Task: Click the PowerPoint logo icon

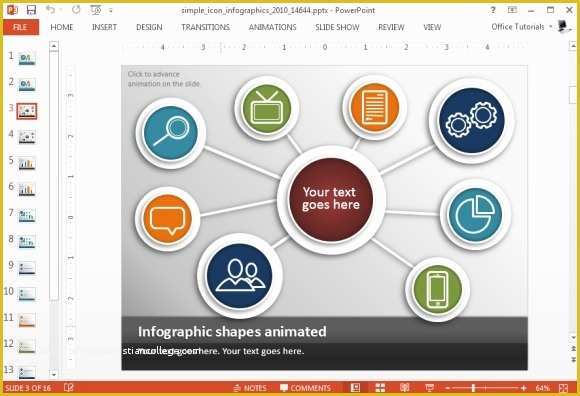Action: 12,10
